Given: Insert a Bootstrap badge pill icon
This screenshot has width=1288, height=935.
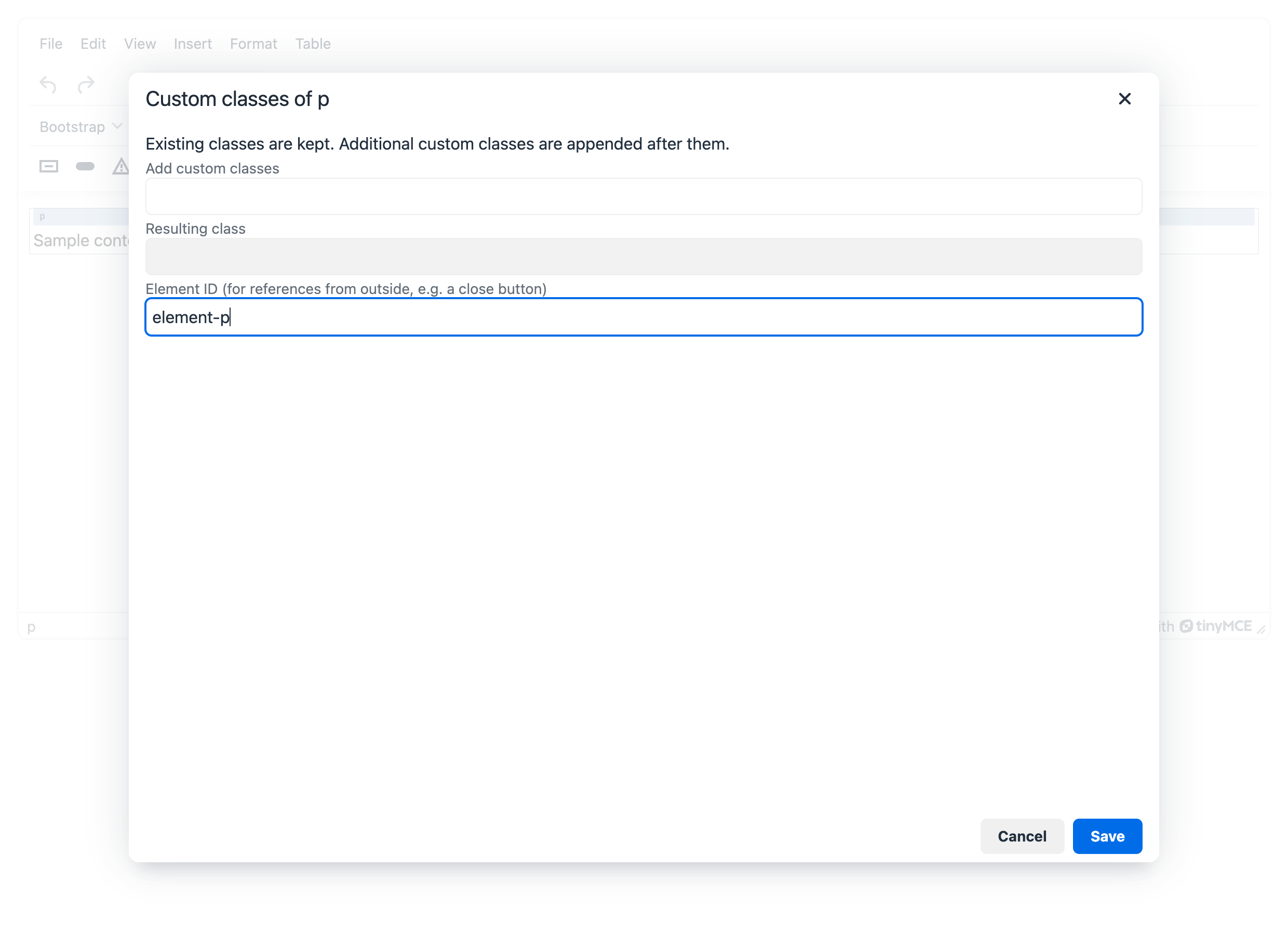Looking at the screenshot, I should click(85, 166).
